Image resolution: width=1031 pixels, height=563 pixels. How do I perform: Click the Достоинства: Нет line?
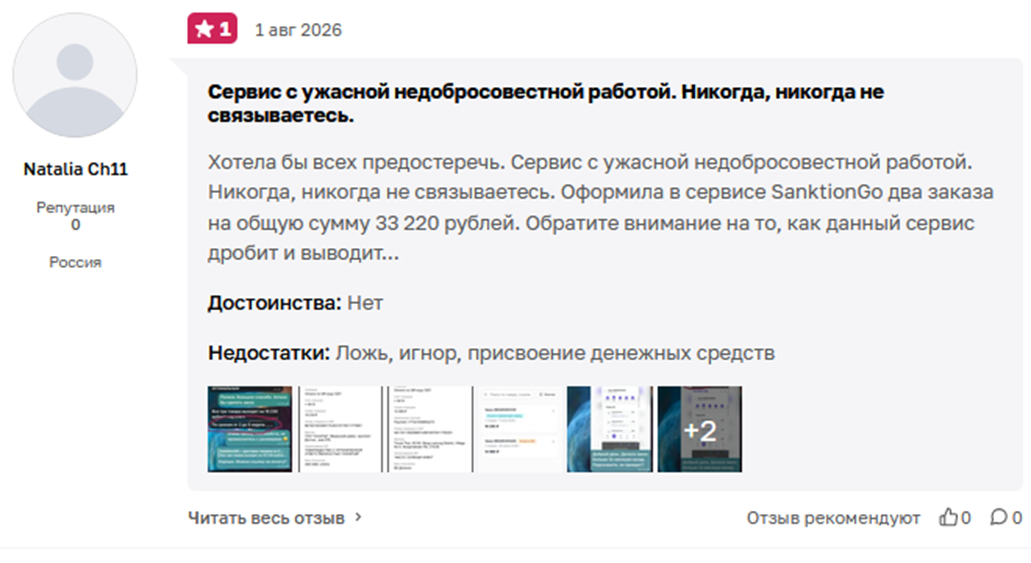[295, 303]
